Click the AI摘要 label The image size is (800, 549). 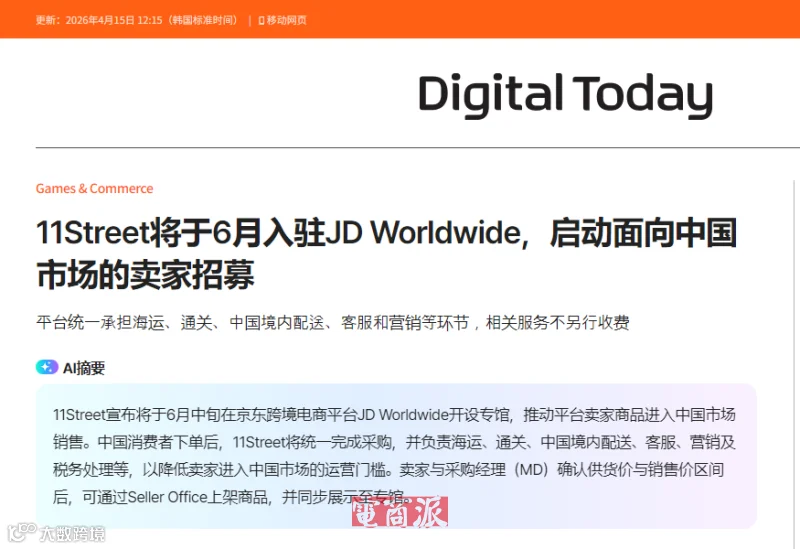[84, 368]
